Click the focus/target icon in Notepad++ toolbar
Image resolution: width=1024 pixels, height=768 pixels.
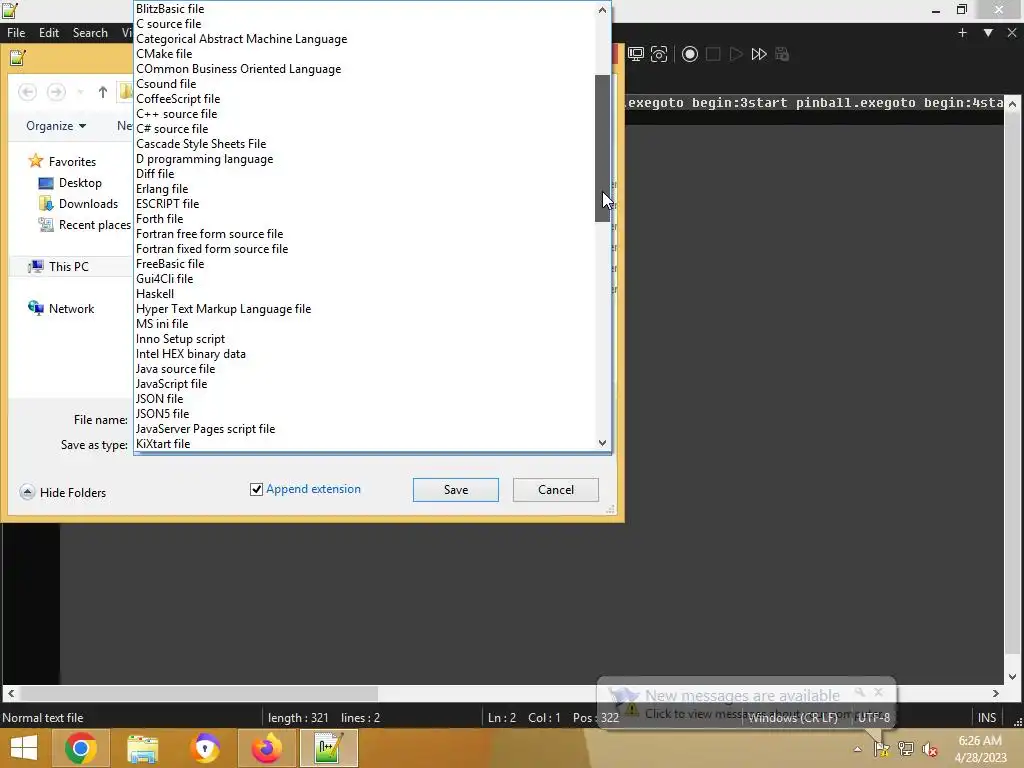659,54
